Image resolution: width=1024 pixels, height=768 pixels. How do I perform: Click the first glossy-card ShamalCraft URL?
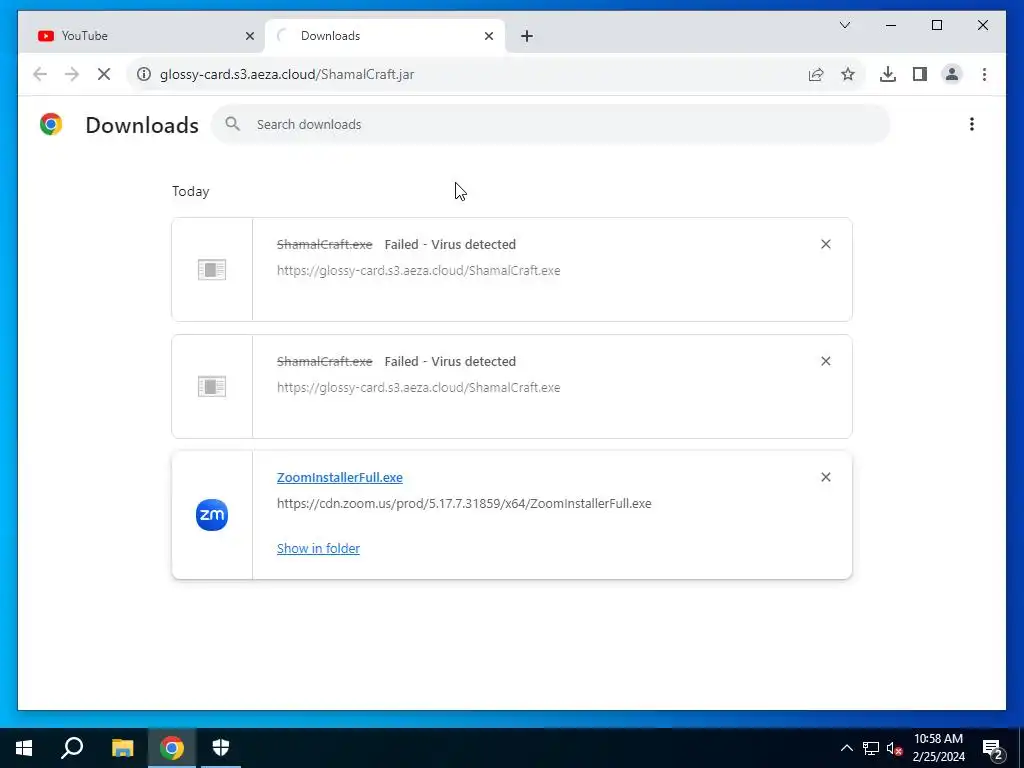coord(419,270)
